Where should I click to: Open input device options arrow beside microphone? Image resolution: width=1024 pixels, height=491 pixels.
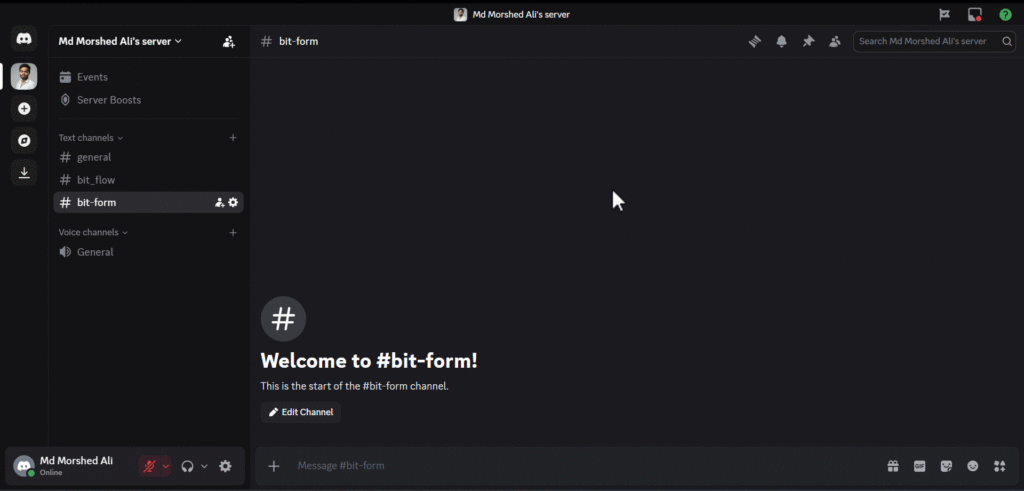coord(166,466)
